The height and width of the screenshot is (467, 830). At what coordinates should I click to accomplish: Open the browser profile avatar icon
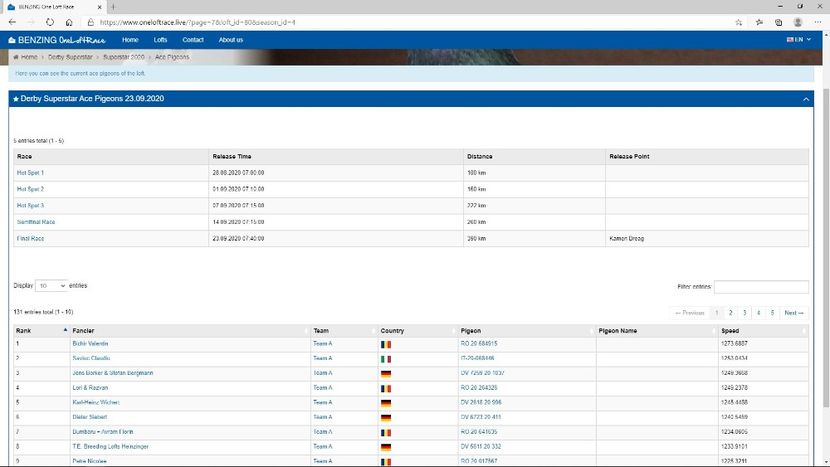point(797,21)
